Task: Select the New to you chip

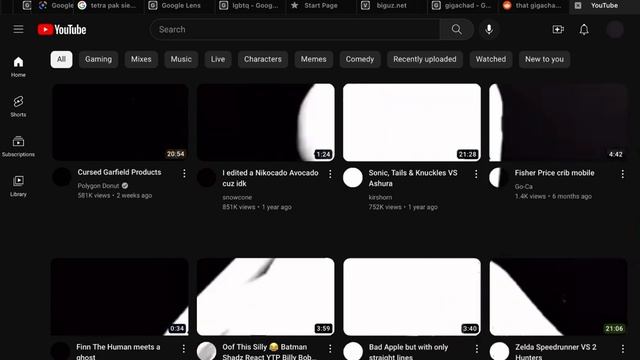Action: (544, 59)
